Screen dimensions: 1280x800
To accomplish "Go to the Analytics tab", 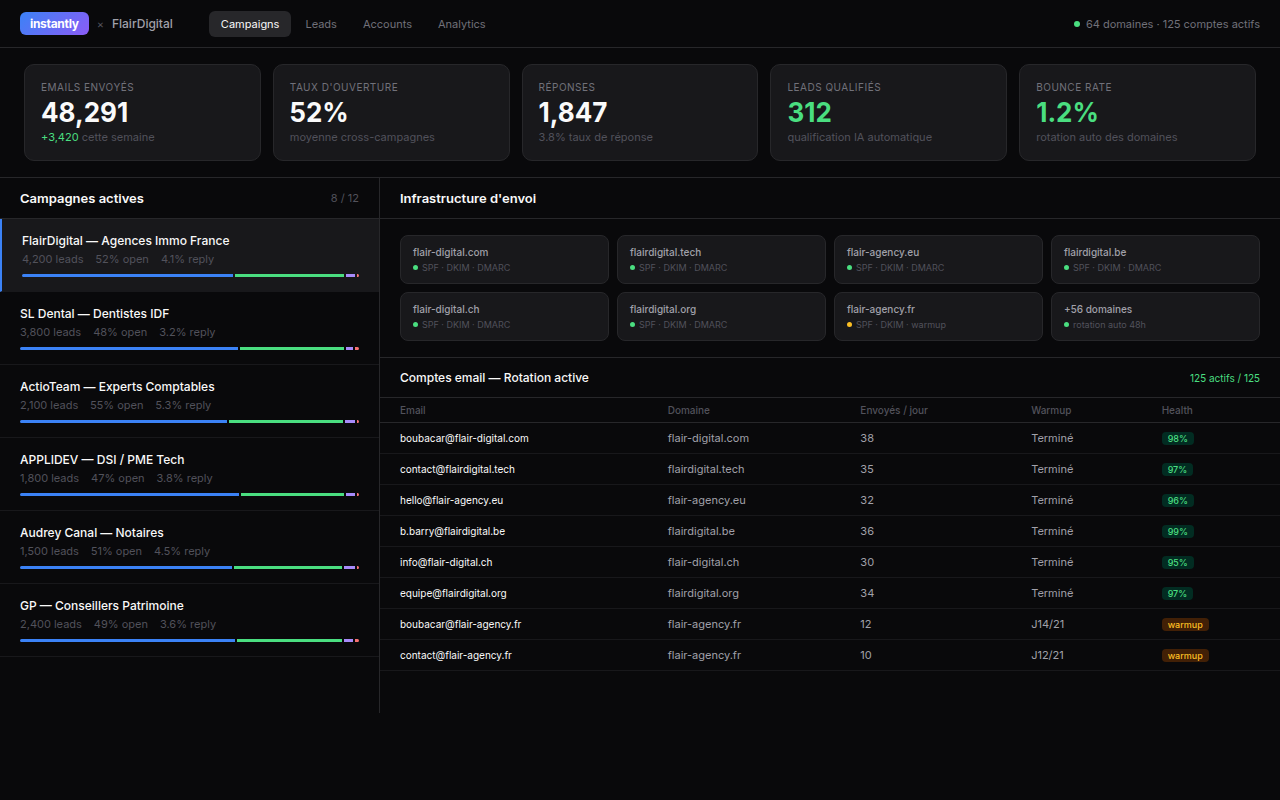I will point(461,24).
